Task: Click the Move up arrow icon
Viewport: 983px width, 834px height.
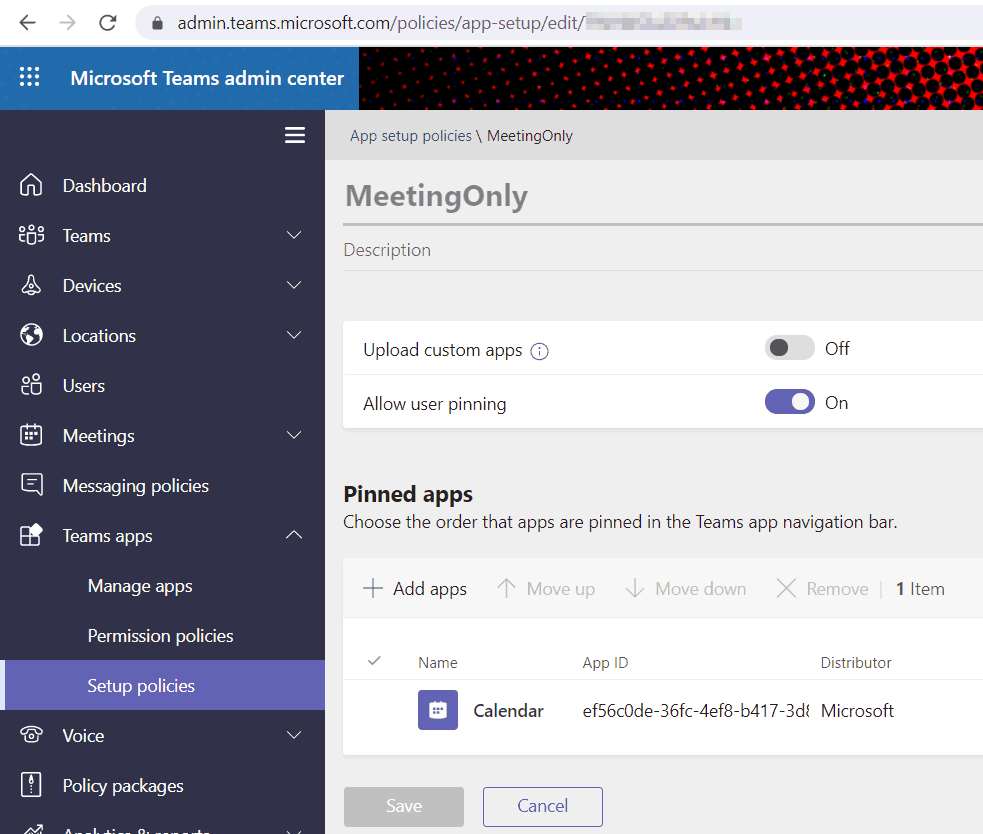Action: click(506, 588)
